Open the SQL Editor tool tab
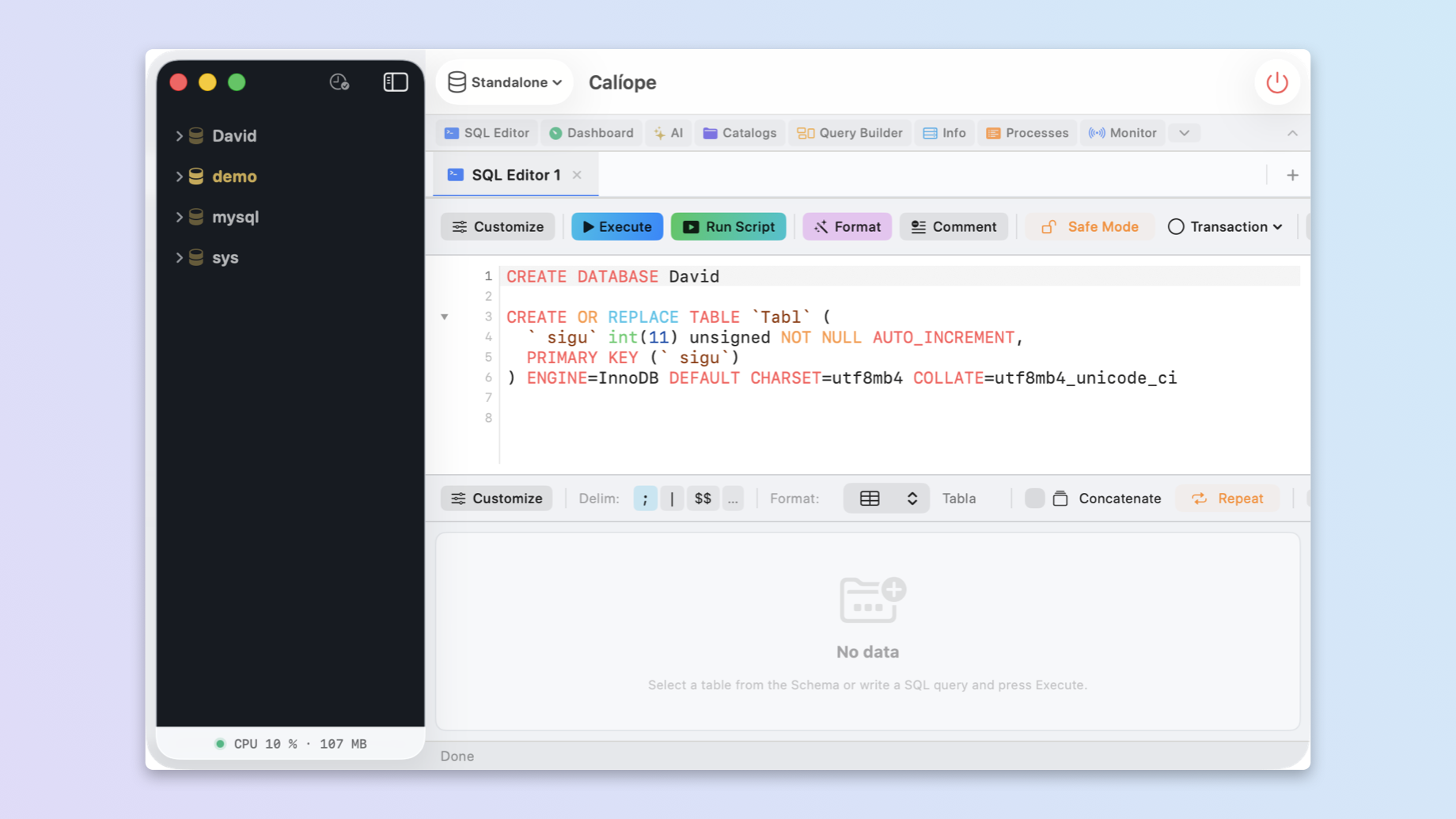This screenshot has width=1456, height=819. click(487, 133)
